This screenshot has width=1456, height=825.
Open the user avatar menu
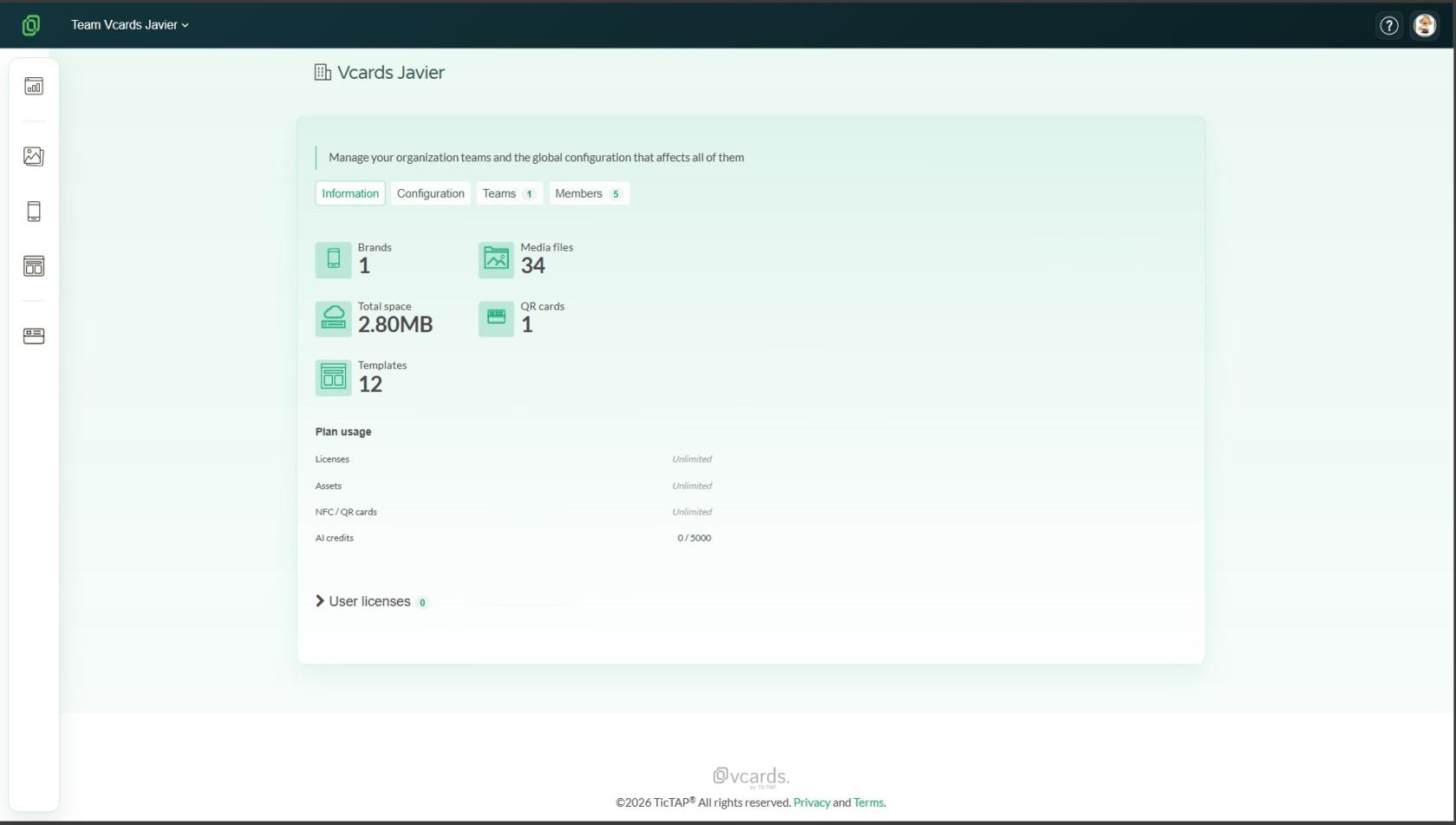1425,26
